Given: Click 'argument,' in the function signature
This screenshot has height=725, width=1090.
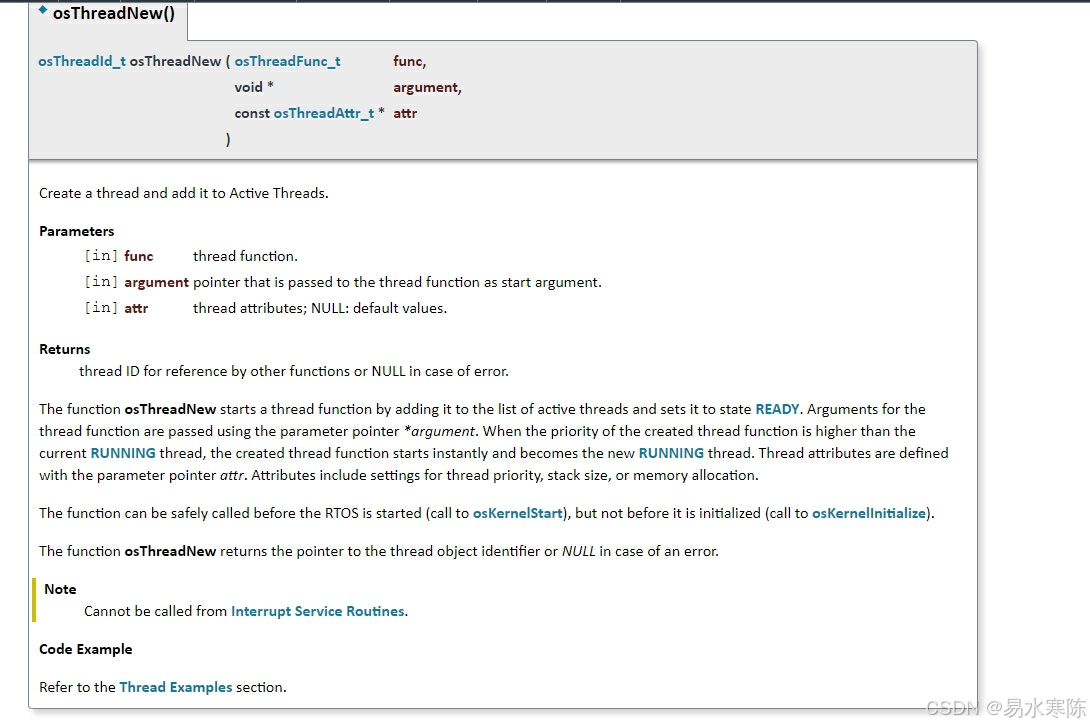Looking at the screenshot, I should click(428, 88).
